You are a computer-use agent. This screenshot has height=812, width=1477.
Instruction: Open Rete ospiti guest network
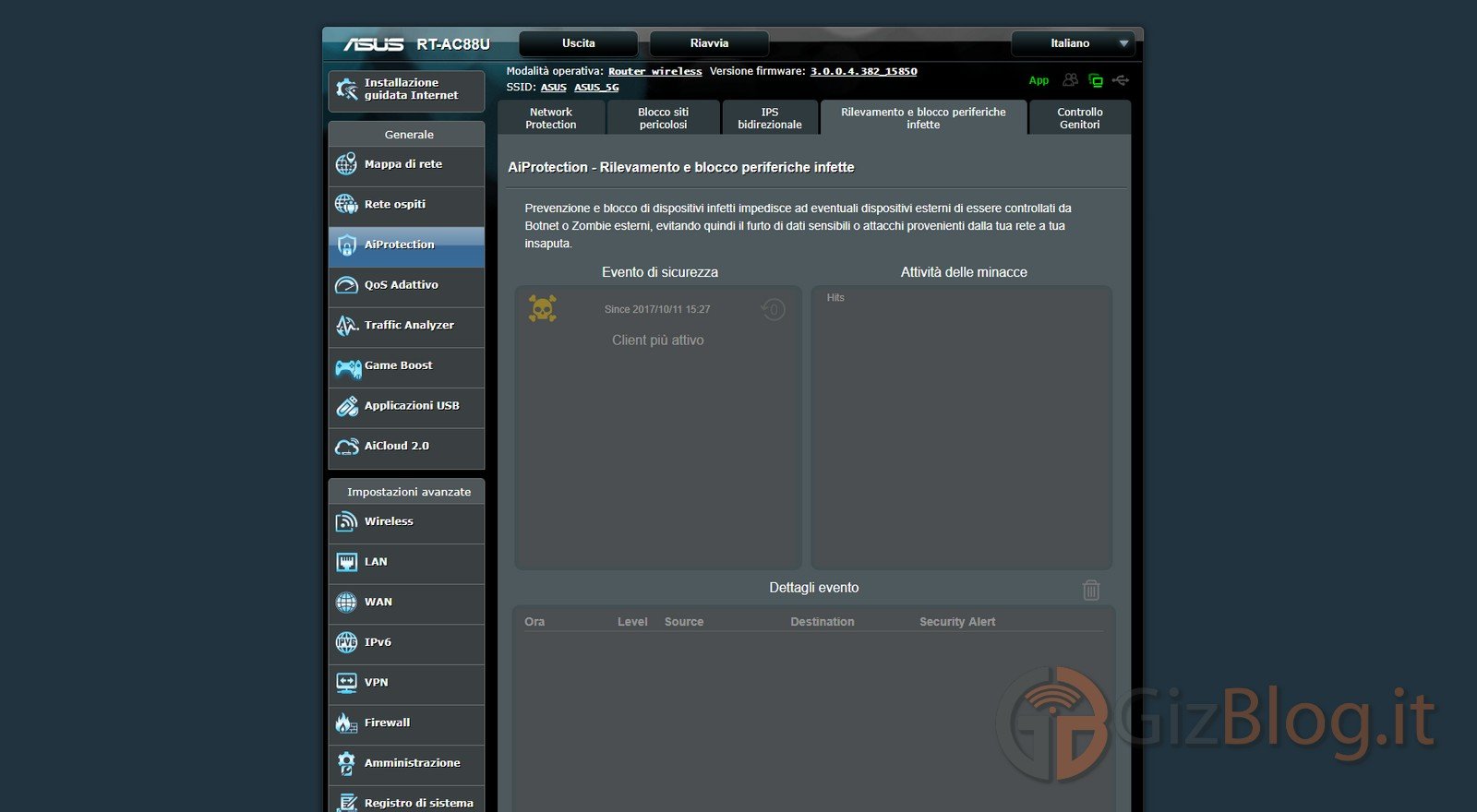(x=406, y=205)
